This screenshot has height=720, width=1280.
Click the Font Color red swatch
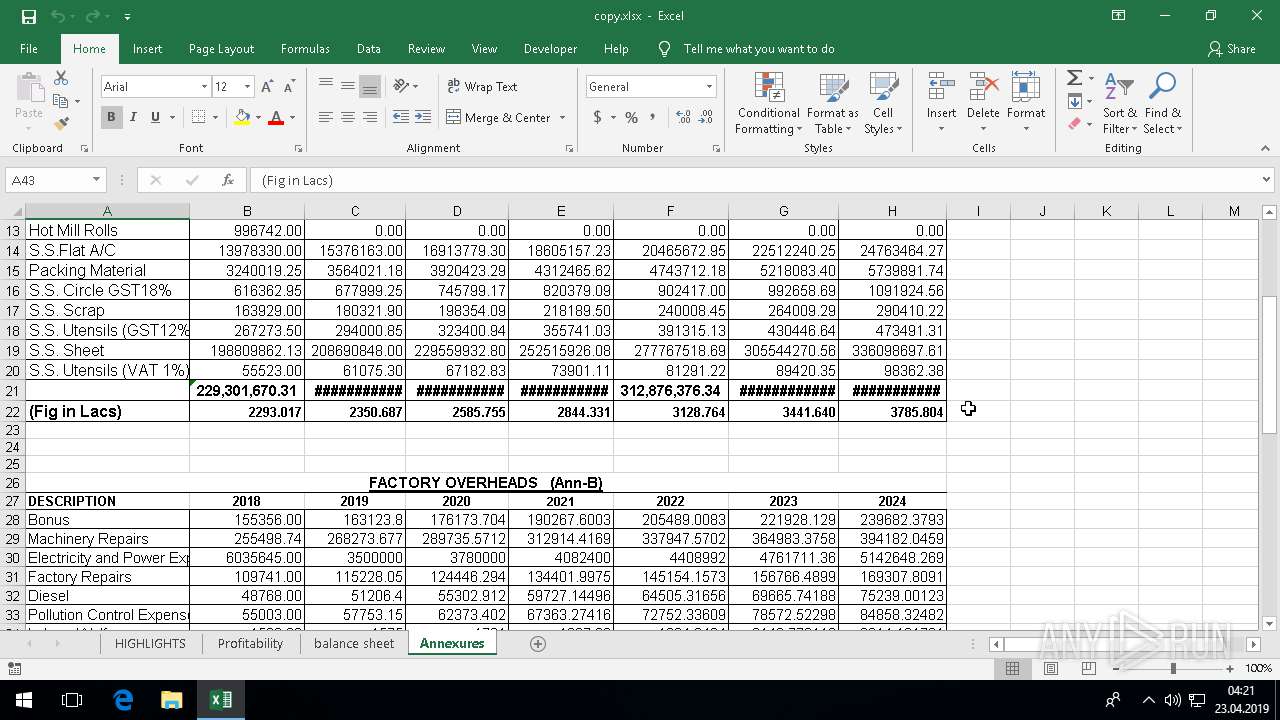coord(276,118)
